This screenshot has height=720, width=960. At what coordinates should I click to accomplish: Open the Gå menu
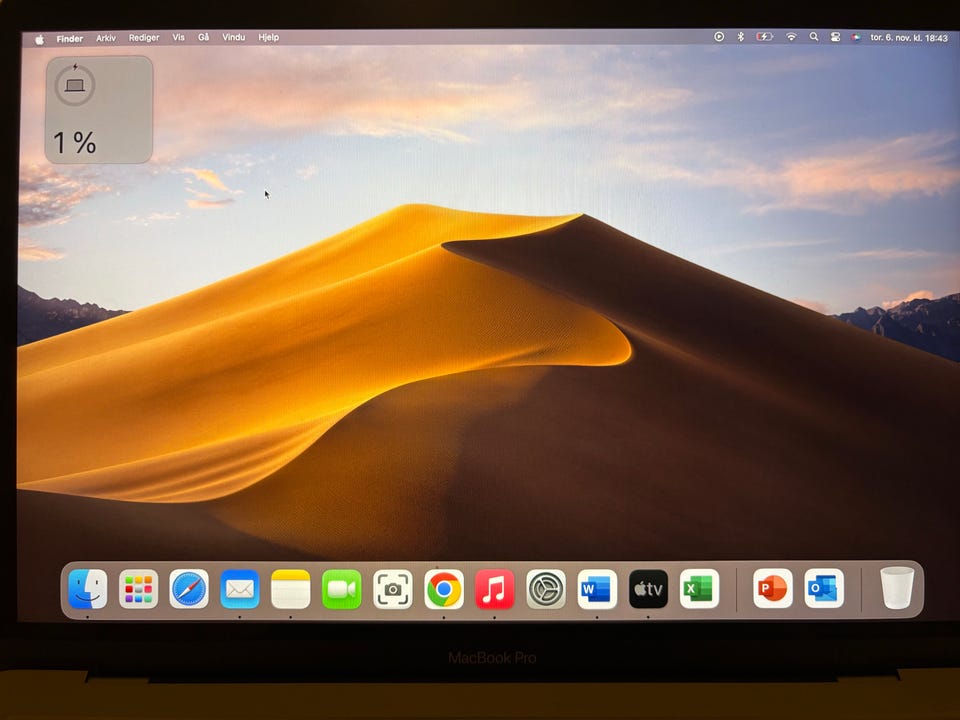[203, 37]
